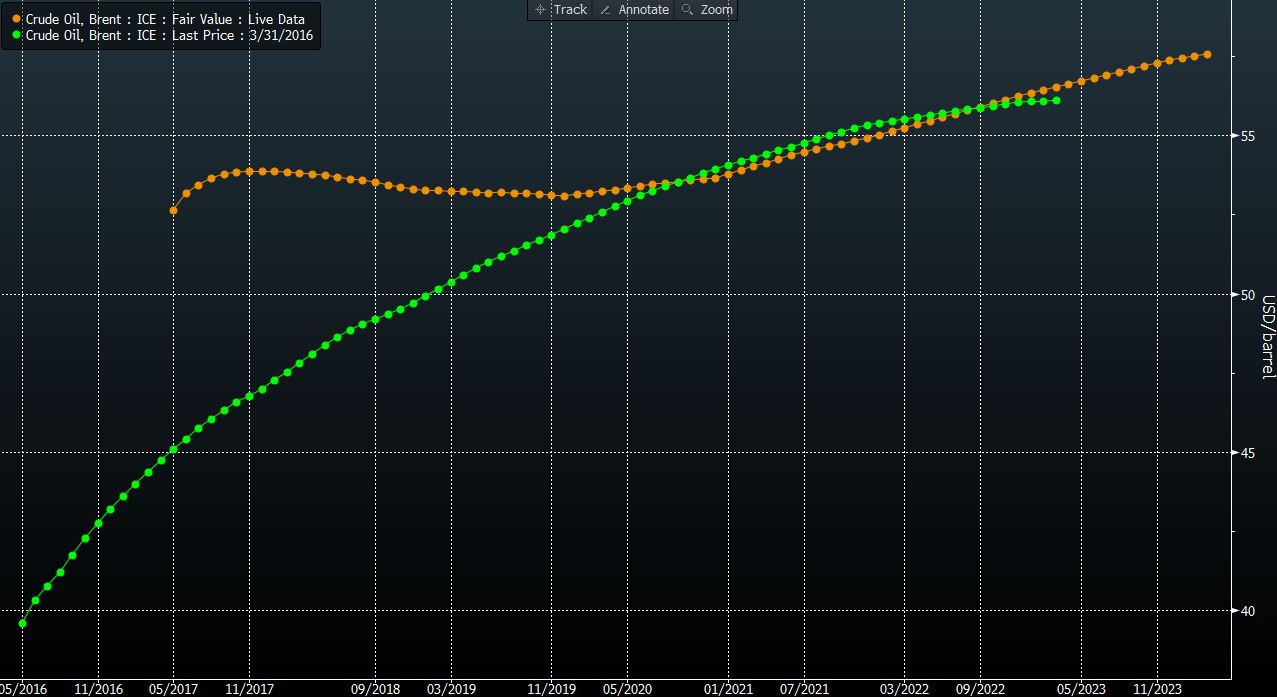
Task: Click the first green point on Last Price curve
Action: [x=22, y=623]
